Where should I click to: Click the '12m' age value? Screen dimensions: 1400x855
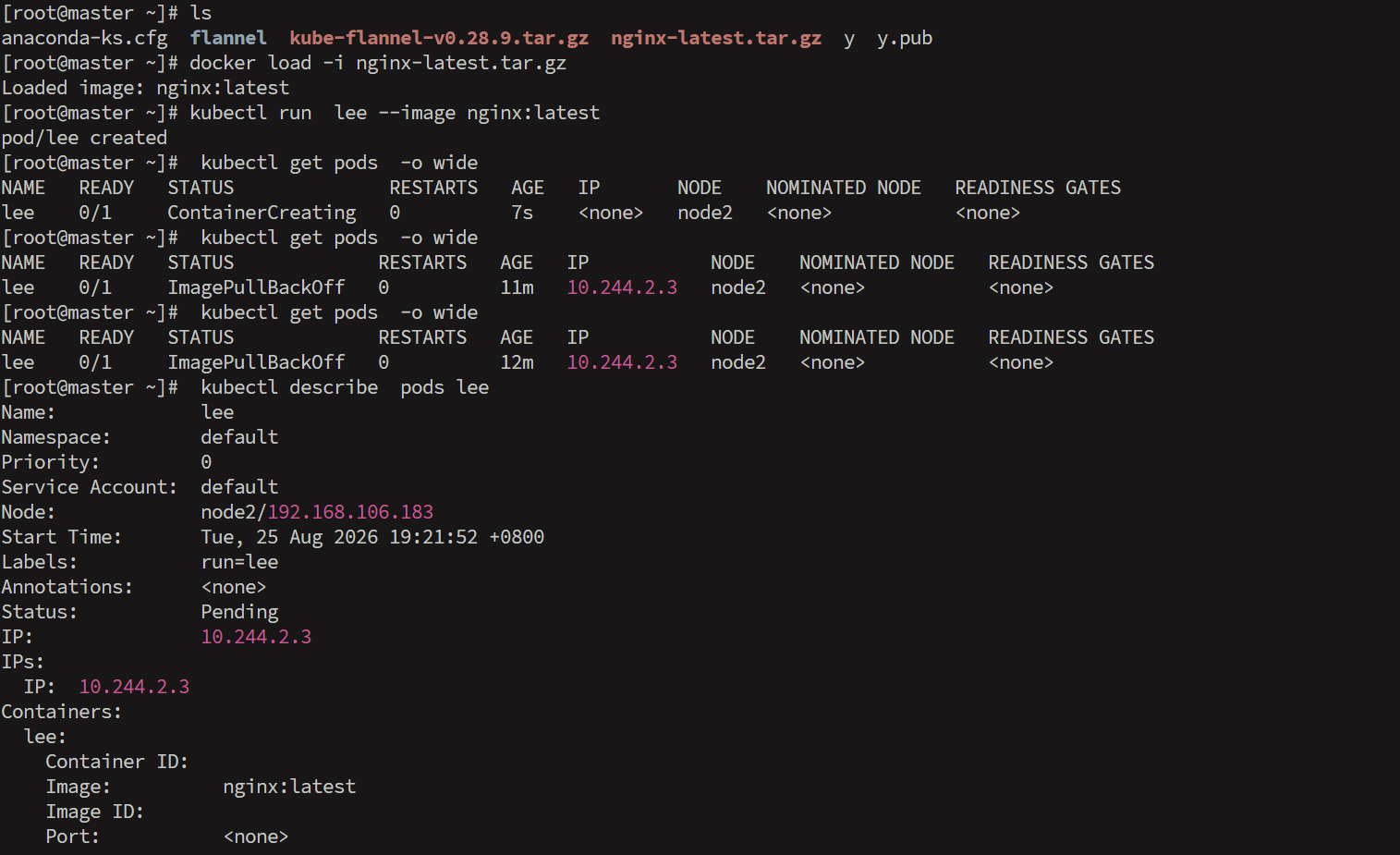(x=517, y=362)
